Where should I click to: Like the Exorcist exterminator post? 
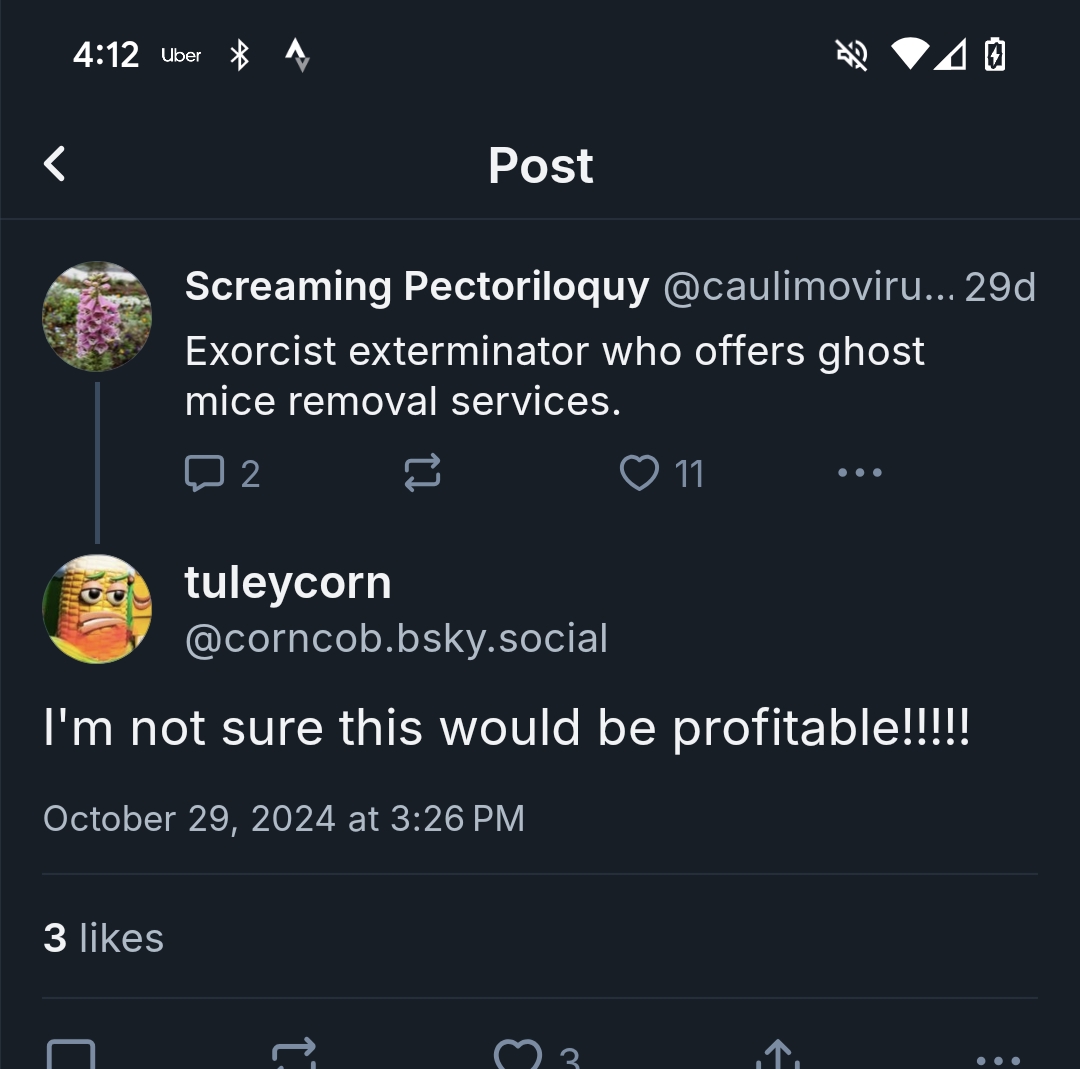tap(640, 473)
